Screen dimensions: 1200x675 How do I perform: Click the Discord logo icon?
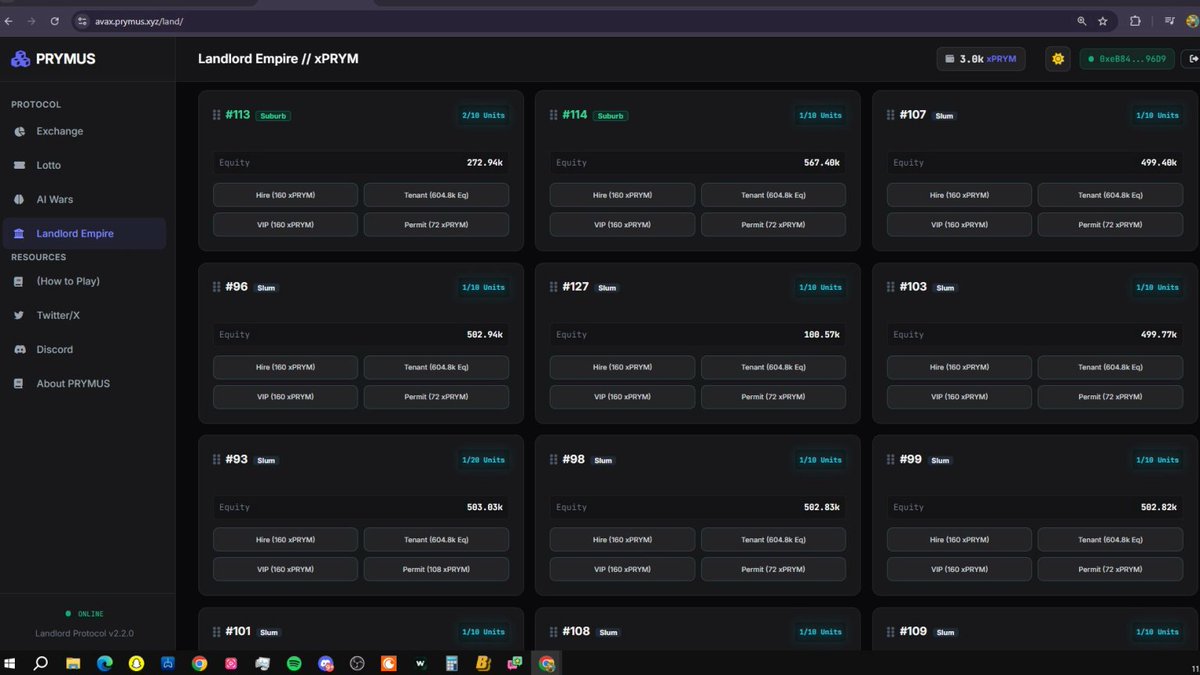click(19, 349)
